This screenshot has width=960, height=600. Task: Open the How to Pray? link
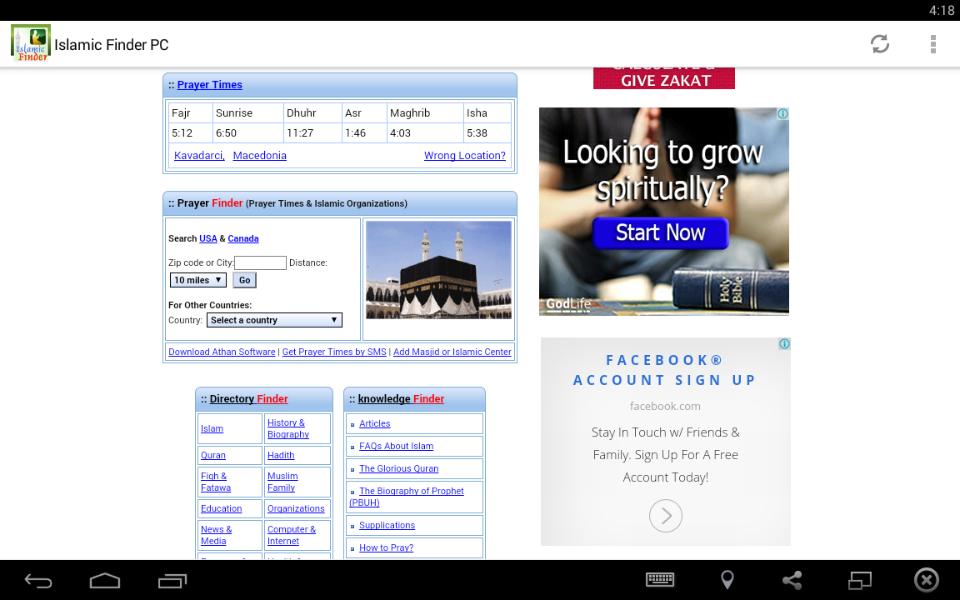386,548
